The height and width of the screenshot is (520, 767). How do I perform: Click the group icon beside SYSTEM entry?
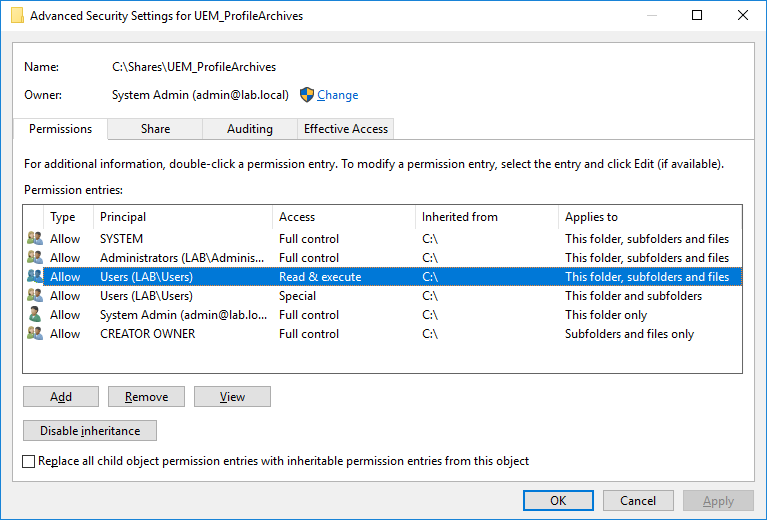pyautogui.click(x=35, y=239)
